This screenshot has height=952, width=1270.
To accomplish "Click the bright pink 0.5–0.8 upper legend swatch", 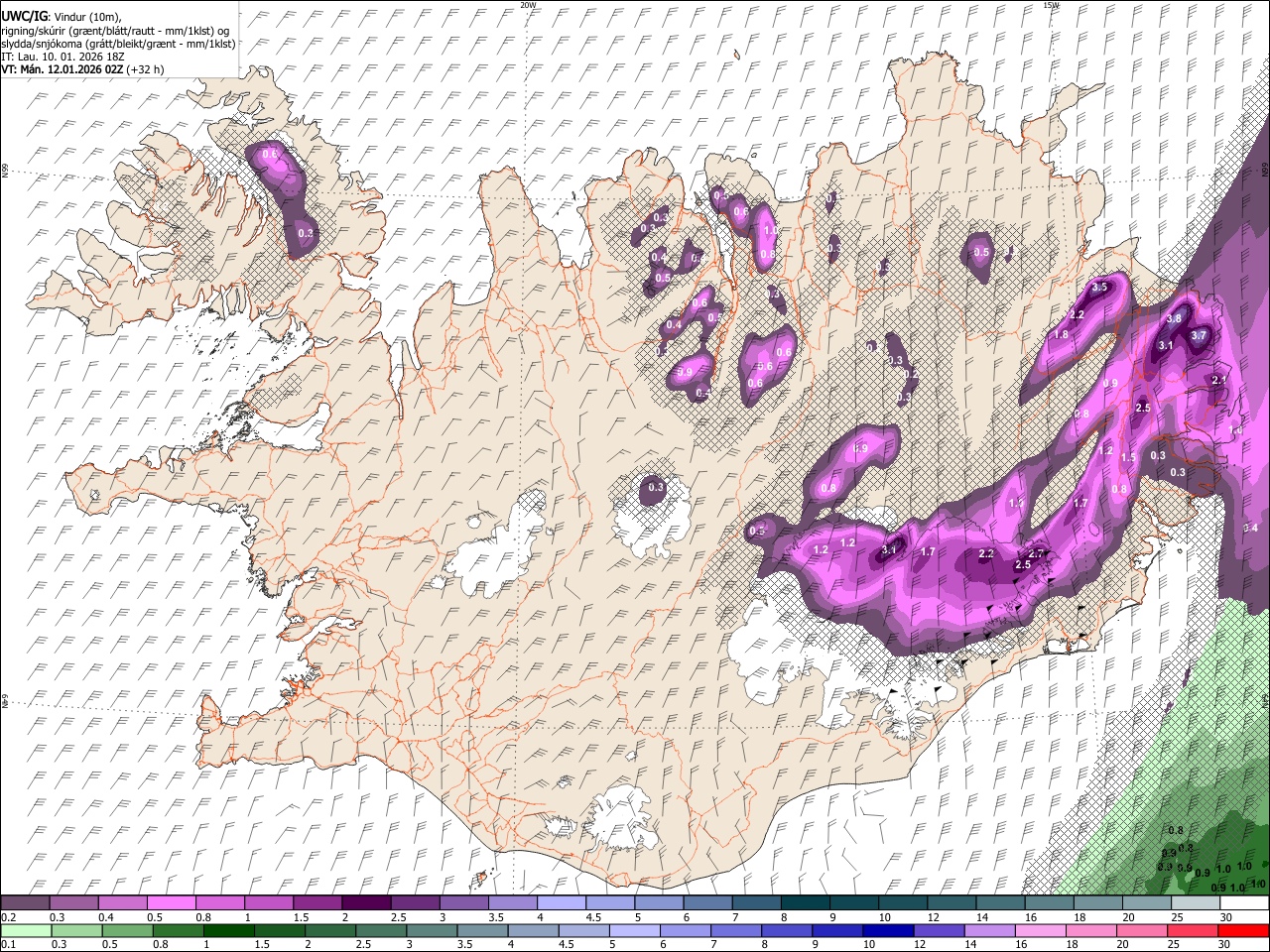I will [x=171, y=903].
